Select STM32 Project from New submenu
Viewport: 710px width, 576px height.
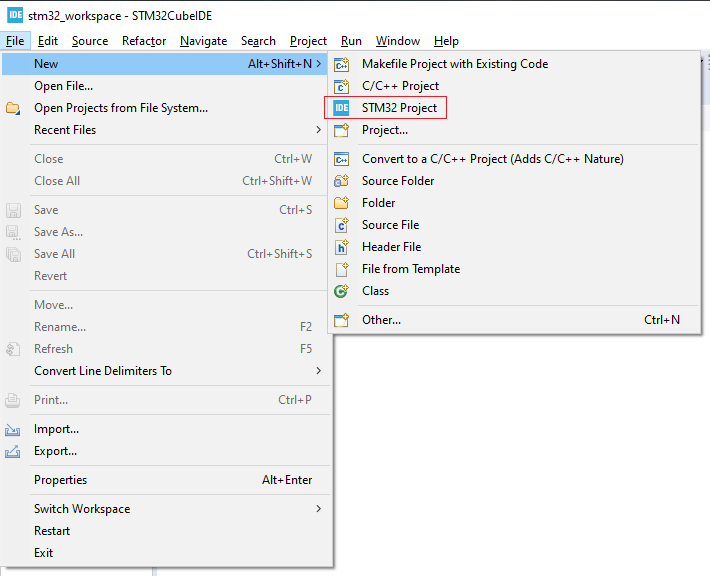pyautogui.click(x=514, y=108)
